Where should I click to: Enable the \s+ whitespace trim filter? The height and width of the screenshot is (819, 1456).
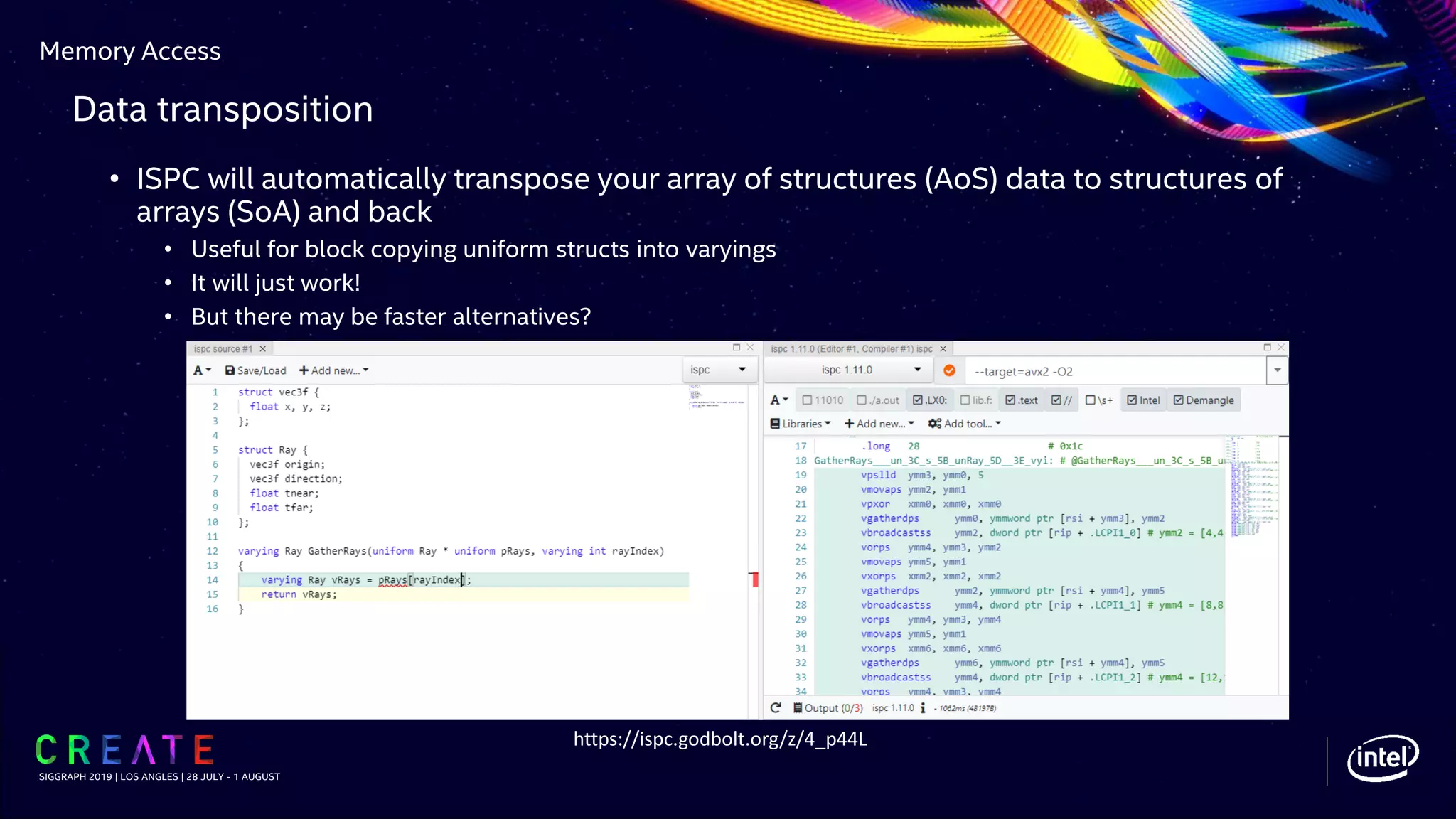coord(1099,400)
